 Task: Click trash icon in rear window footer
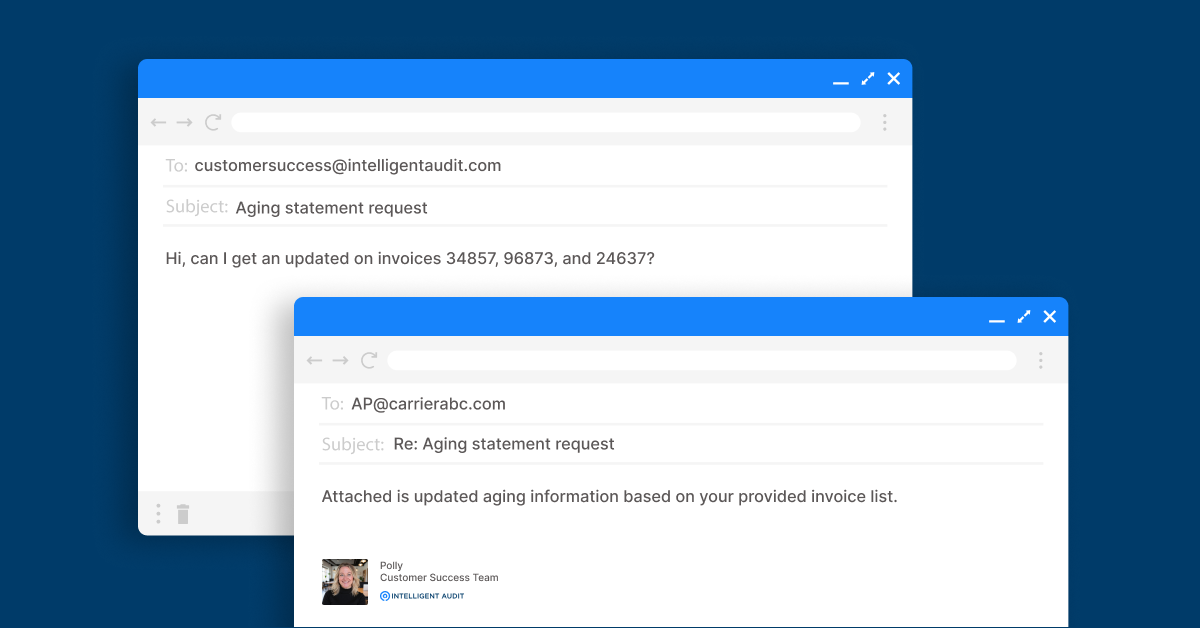183,514
